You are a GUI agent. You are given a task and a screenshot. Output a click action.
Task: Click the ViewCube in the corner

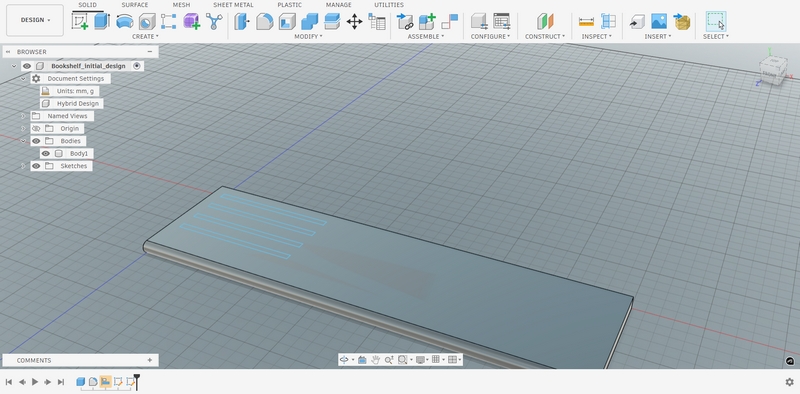(x=772, y=70)
